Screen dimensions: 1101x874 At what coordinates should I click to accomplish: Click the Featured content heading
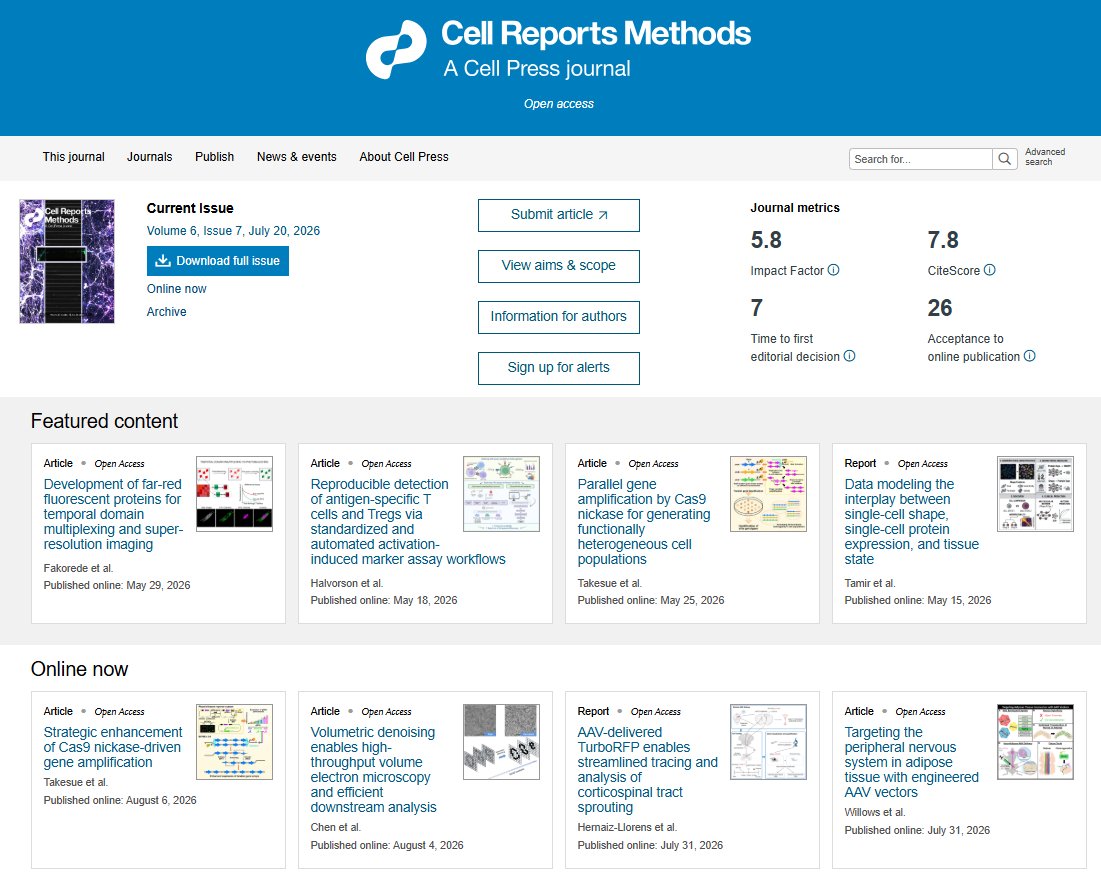(x=105, y=421)
